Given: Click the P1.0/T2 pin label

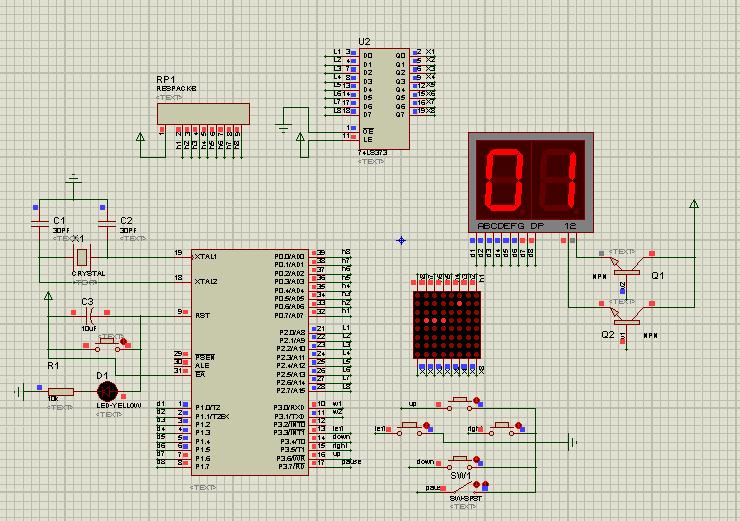Looking at the screenshot, I should pyautogui.click(x=208, y=408).
